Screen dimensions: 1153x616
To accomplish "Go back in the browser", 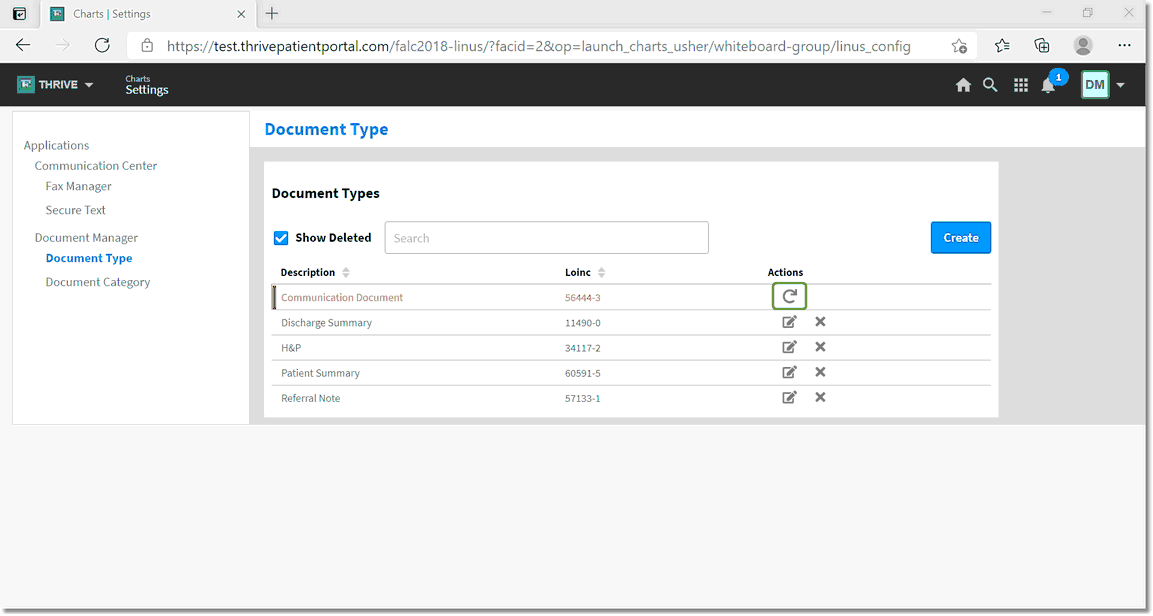I will pos(24,46).
